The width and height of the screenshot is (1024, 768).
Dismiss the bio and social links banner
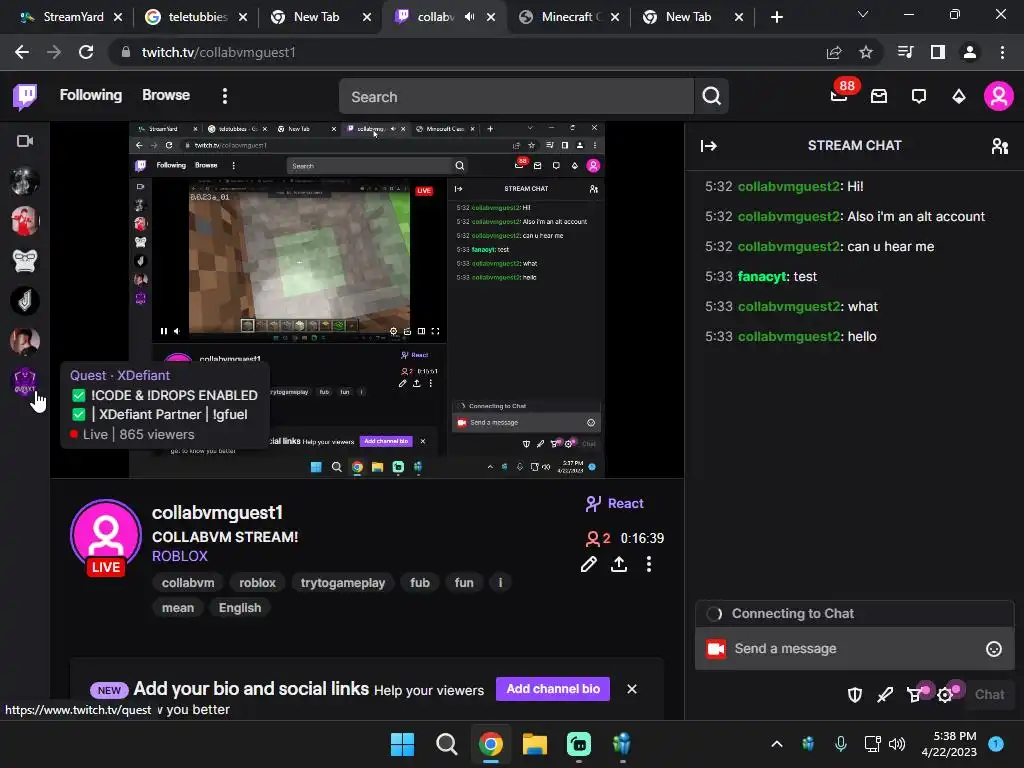click(632, 689)
